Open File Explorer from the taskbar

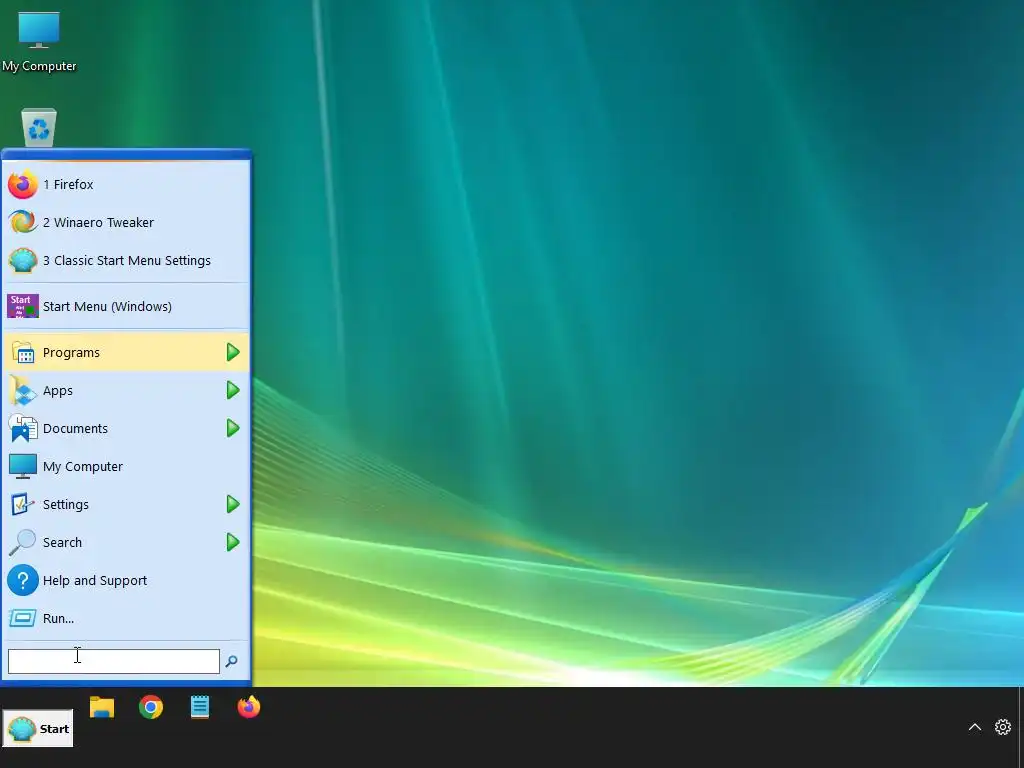point(102,707)
